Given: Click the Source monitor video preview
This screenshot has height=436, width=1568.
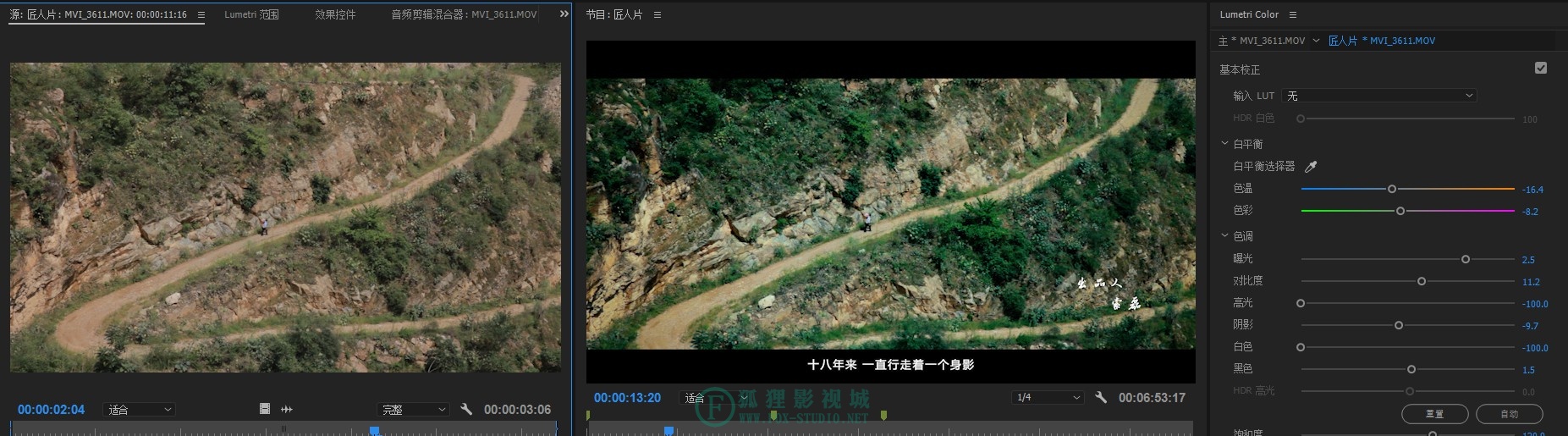Looking at the screenshot, I should (285, 217).
